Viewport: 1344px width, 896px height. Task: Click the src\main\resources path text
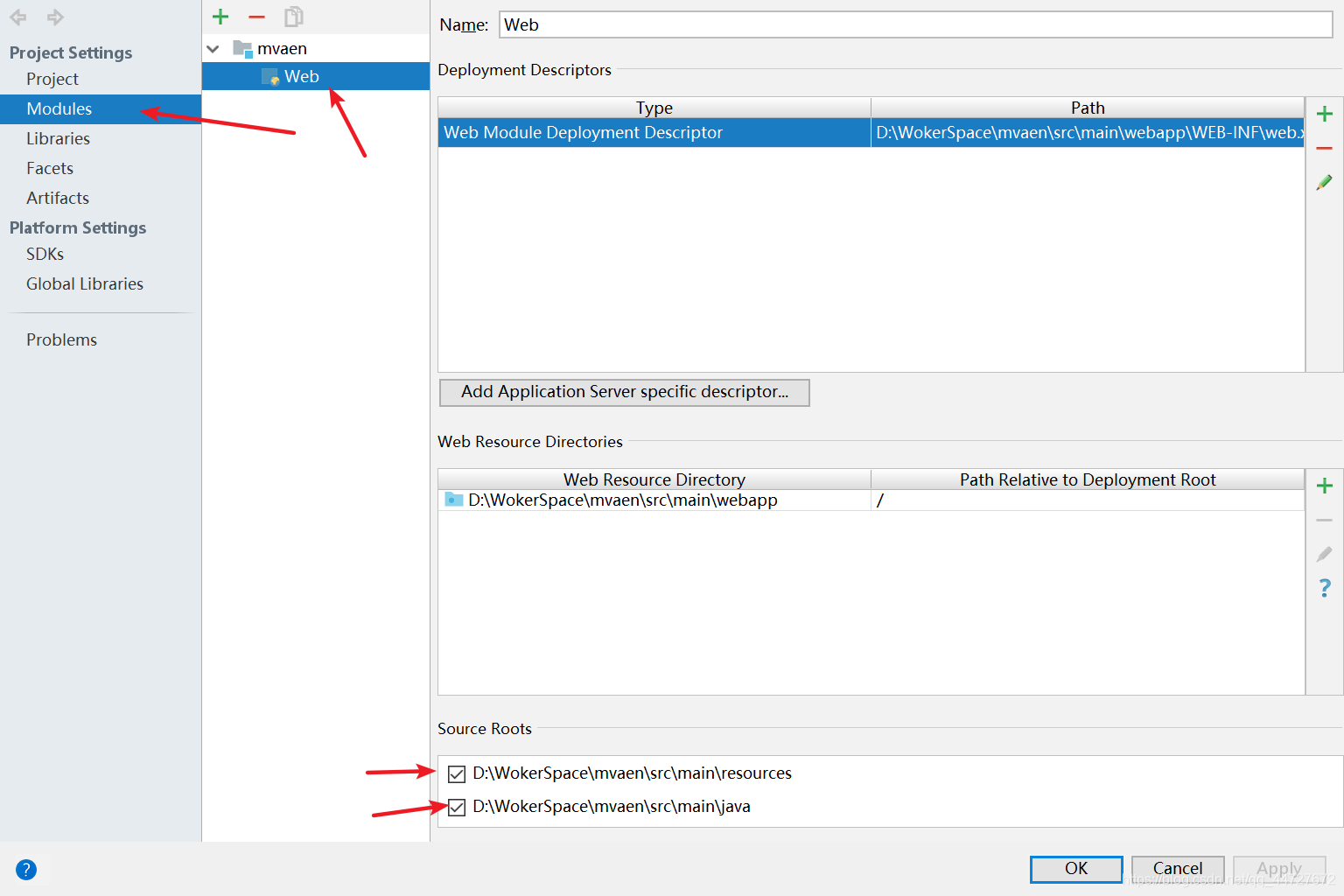point(632,773)
